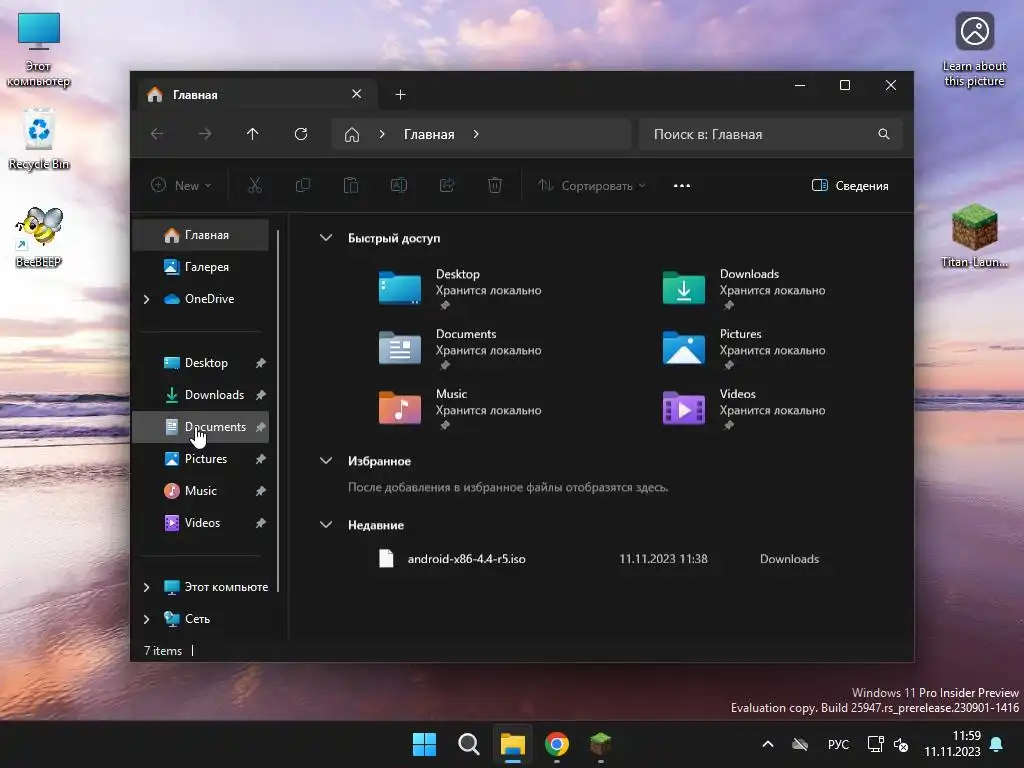1024x768 pixels.
Task: Click the search box Поиск в: Главная
Action: [x=771, y=134]
